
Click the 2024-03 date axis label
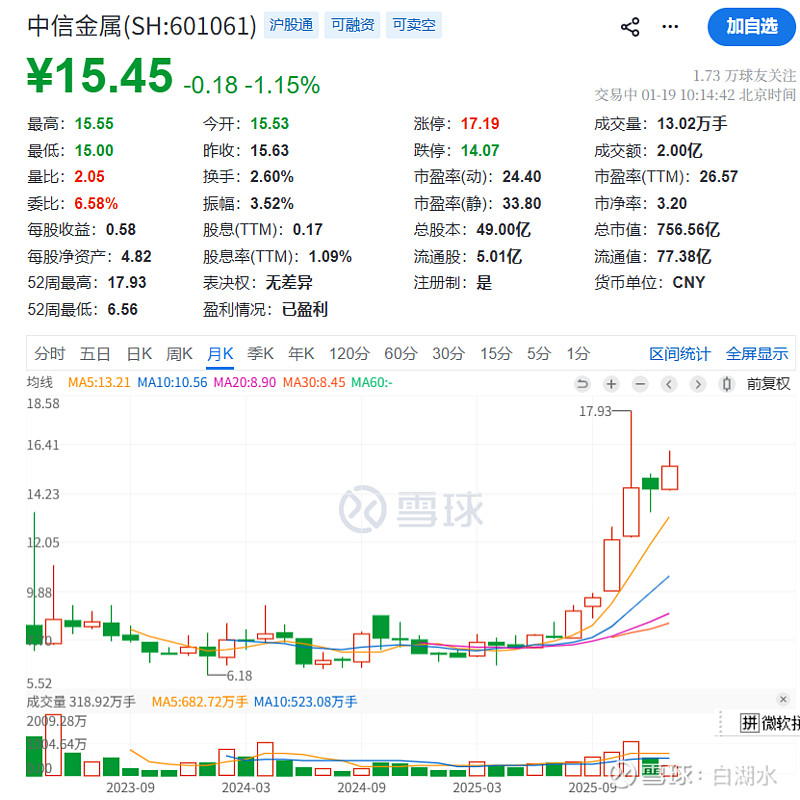(x=245, y=788)
